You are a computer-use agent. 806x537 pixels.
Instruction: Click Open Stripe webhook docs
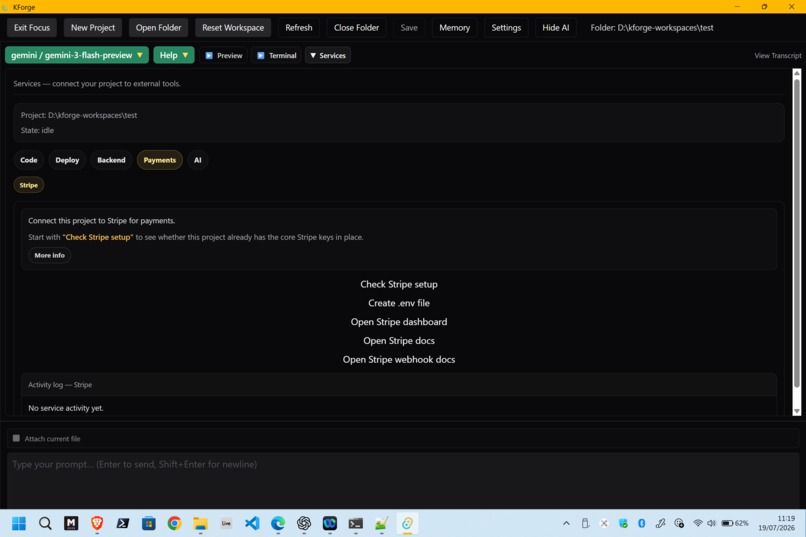point(399,360)
